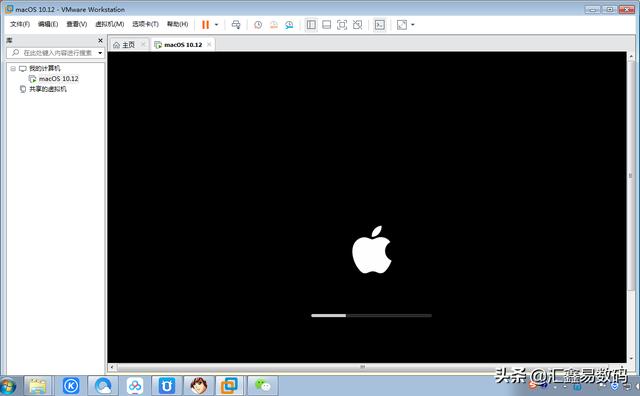Open the blue square-face app in the taskbar
Viewport: 640px width, 396px height.
(167, 386)
